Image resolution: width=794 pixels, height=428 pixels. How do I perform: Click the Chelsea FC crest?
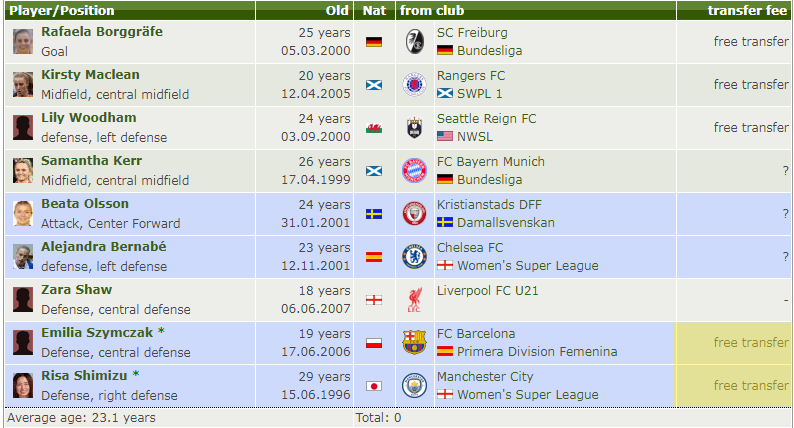click(414, 257)
